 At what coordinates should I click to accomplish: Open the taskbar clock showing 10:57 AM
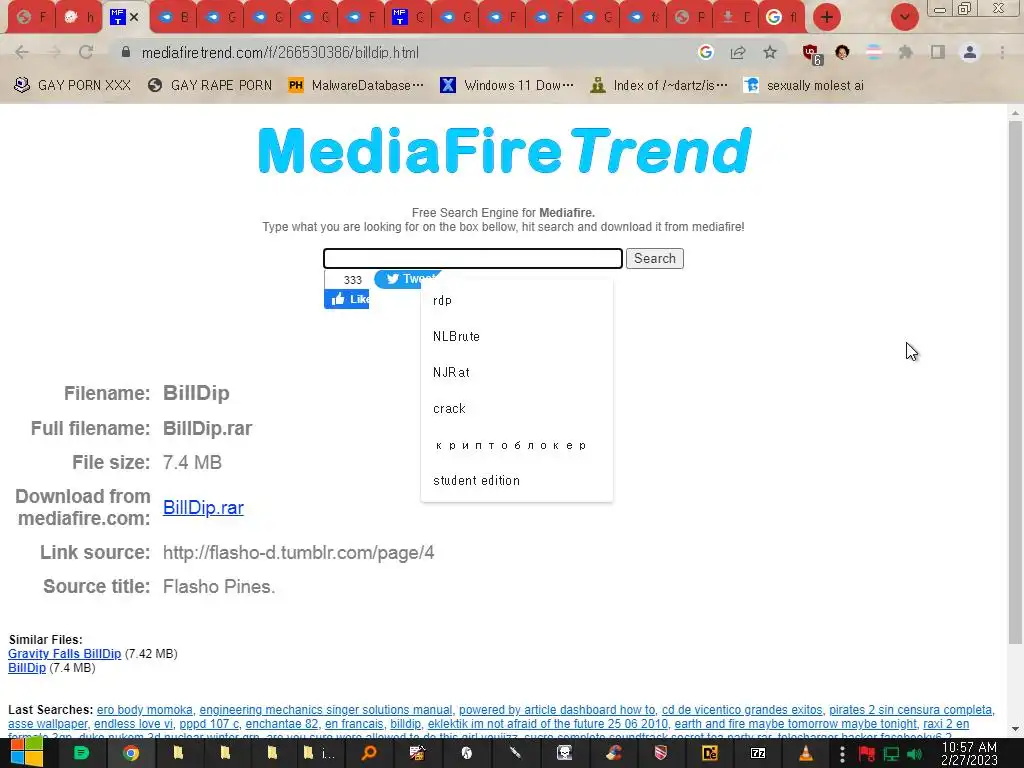pyautogui.click(x=969, y=754)
